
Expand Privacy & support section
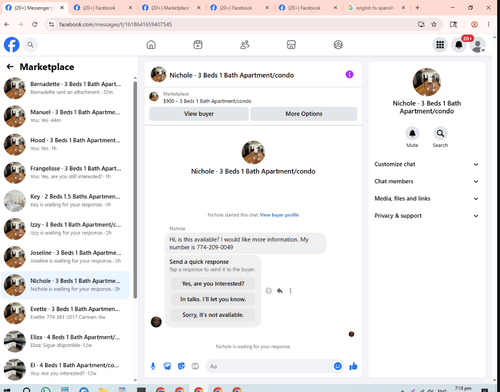point(426,216)
